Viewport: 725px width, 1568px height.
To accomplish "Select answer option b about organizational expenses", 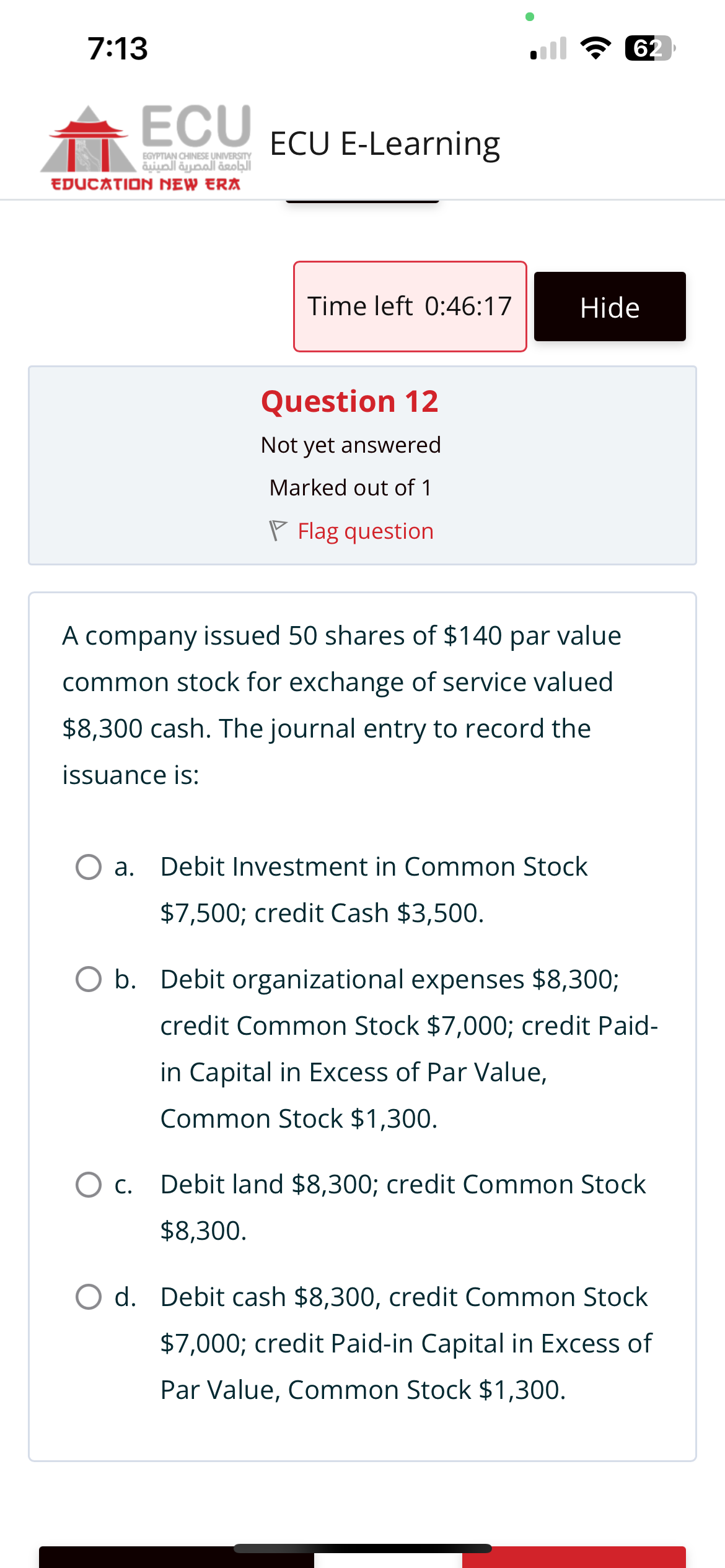I will tap(90, 978).
